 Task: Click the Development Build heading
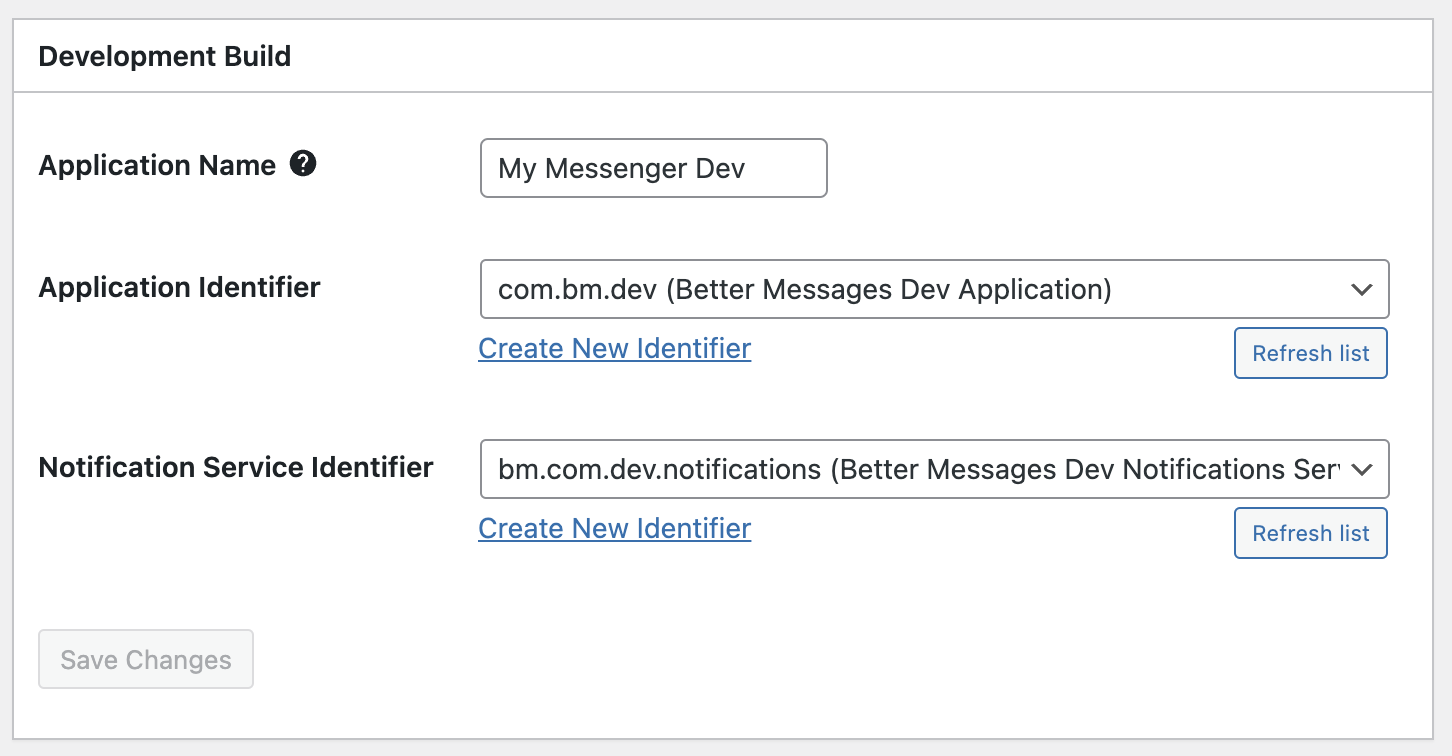pyautogui.click(x=165, y=56)
